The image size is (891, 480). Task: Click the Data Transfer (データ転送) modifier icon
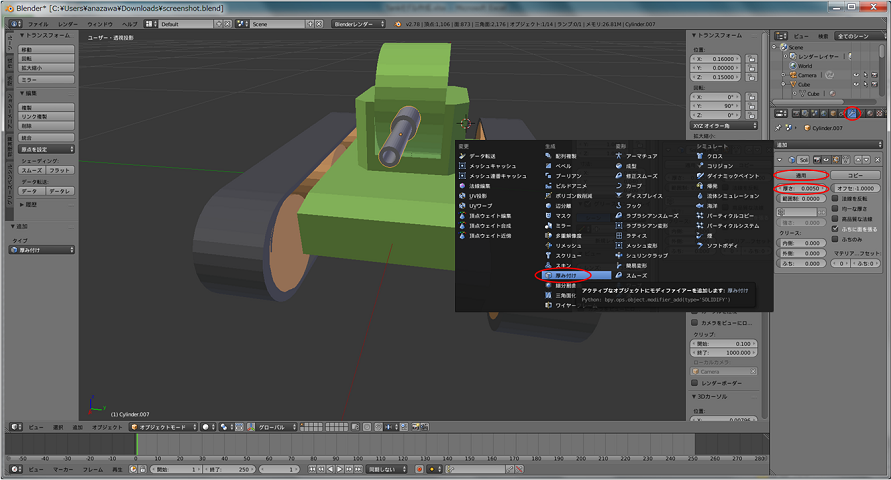[462, 156]
